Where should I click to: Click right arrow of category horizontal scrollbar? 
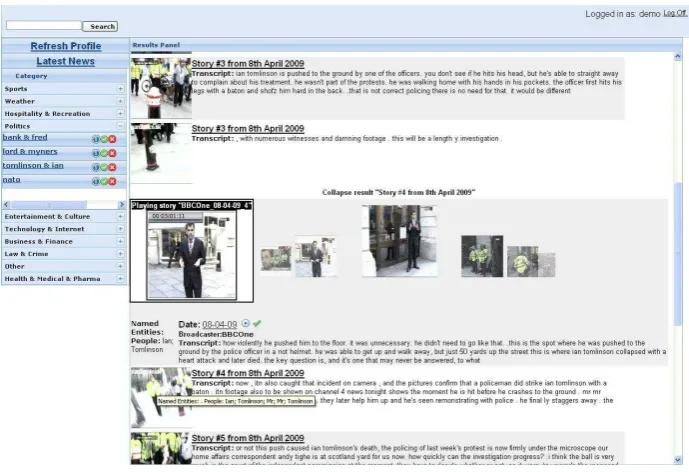point(122,205)
